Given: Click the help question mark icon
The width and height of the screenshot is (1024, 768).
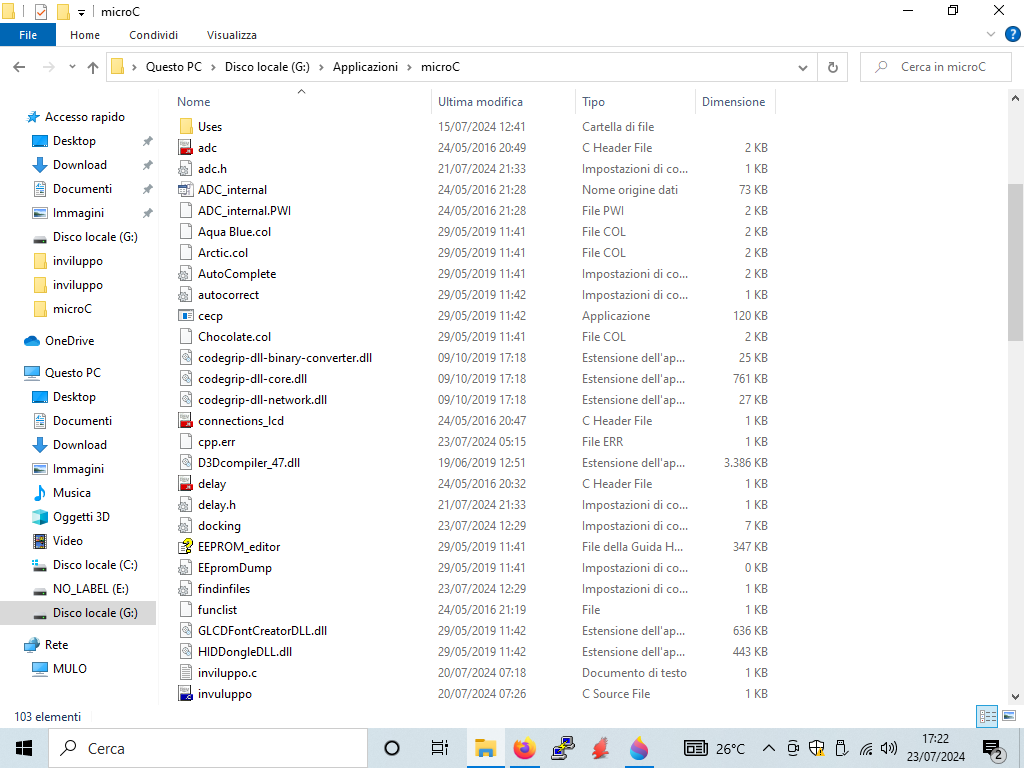Looking at the screenshot, I should point(1011,34).
